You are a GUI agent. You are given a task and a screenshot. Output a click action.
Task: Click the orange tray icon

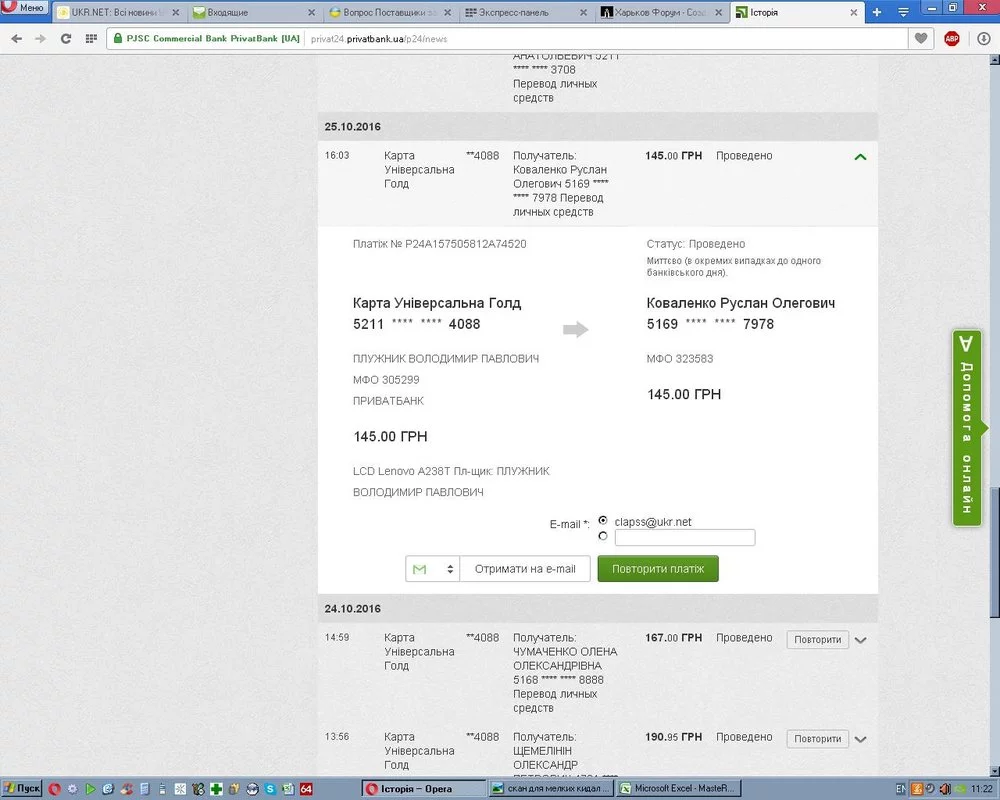click(917, 789)
